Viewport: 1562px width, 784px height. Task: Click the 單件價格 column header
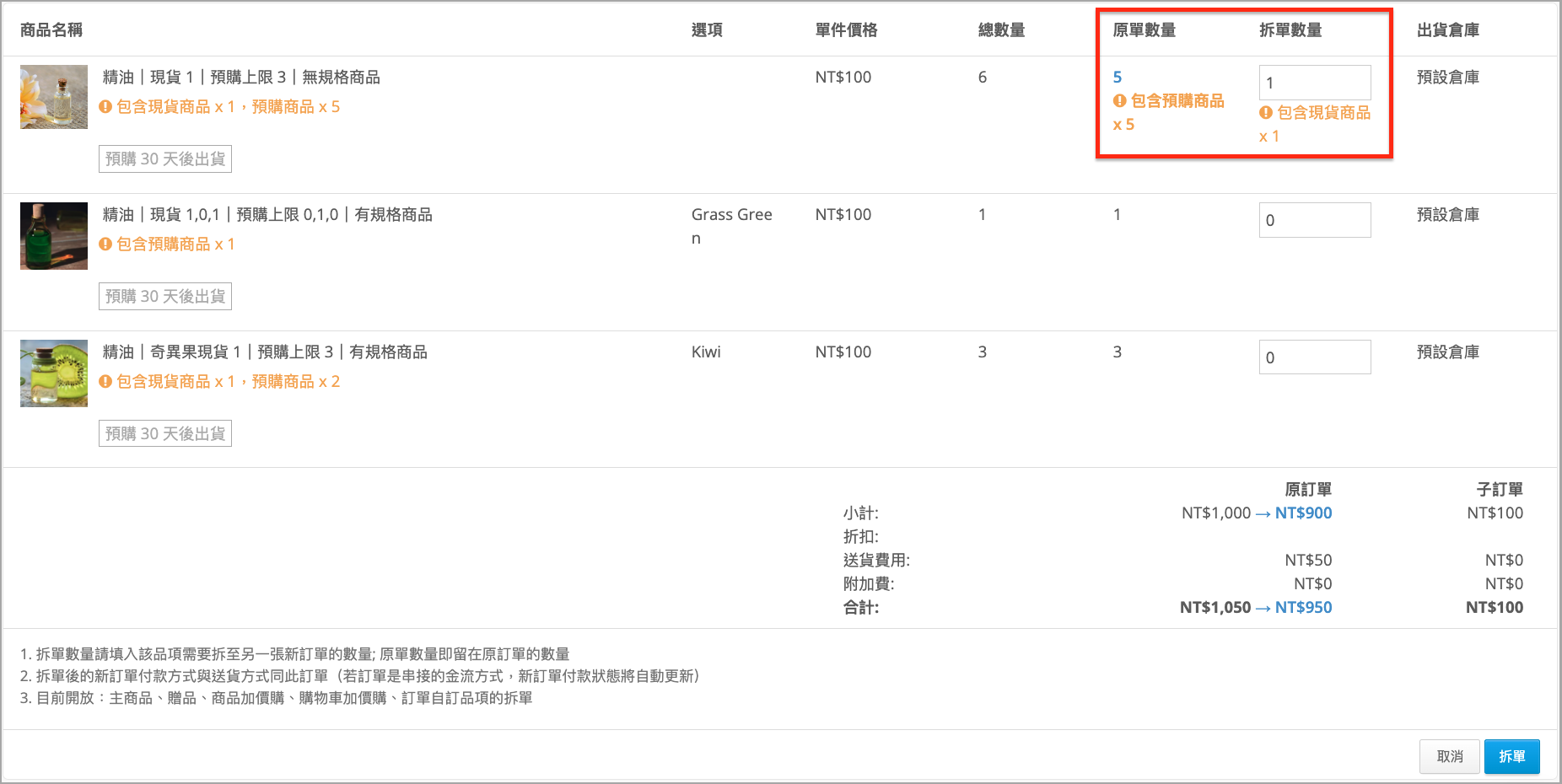846,30
